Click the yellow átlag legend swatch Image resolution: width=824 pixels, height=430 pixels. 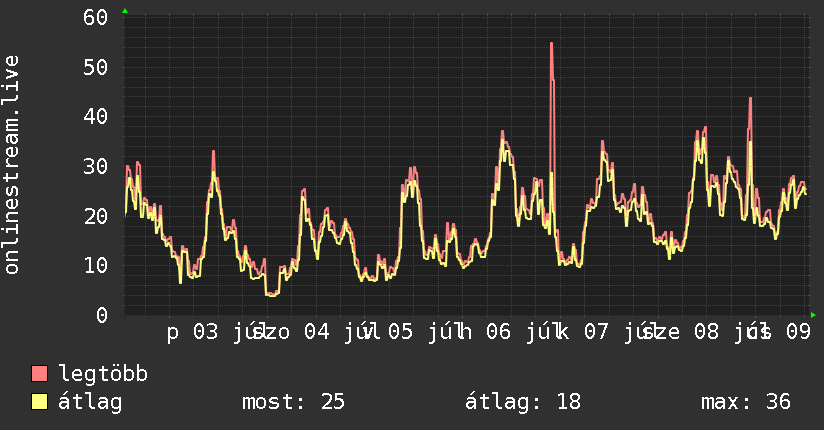coord(39,402)
